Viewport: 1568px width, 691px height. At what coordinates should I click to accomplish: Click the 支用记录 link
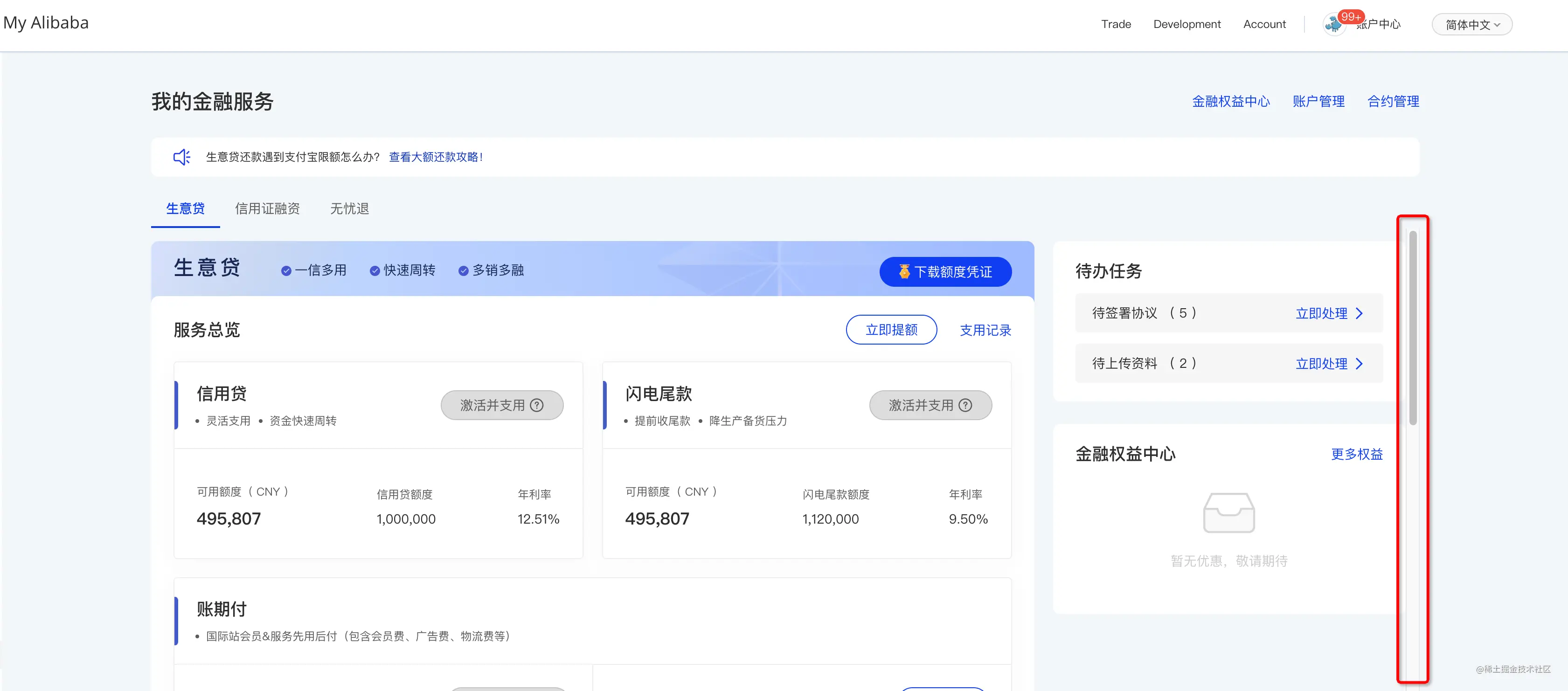coord(985,330)
